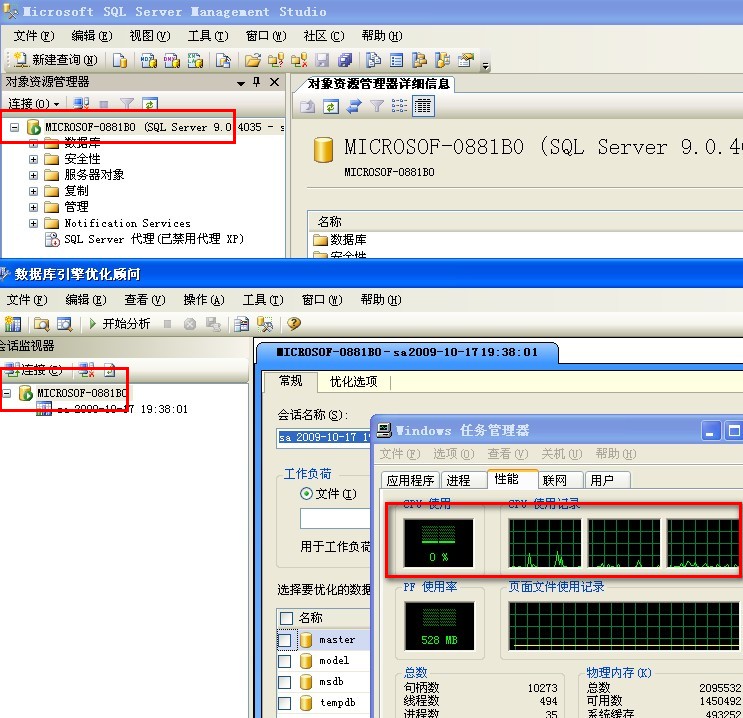This screenshot has height=718, width=743.
Task: Click the tools hammer icon in Tuning Advisor toolbar
Action: click(264, 324)
